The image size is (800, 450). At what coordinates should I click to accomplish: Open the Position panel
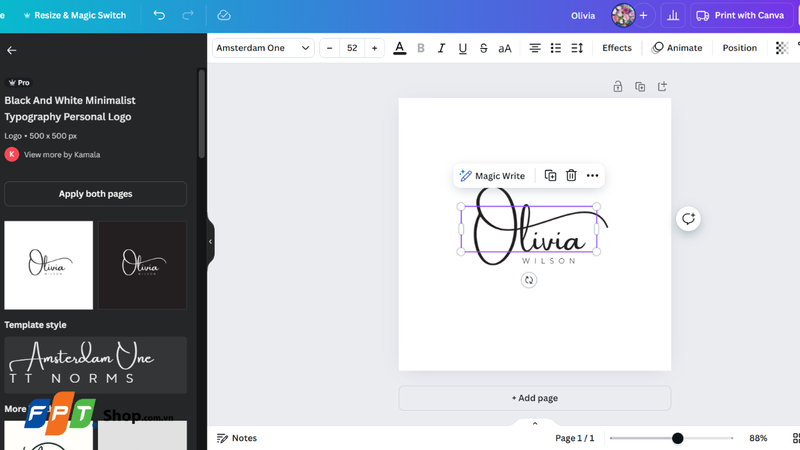pos(739,48)
